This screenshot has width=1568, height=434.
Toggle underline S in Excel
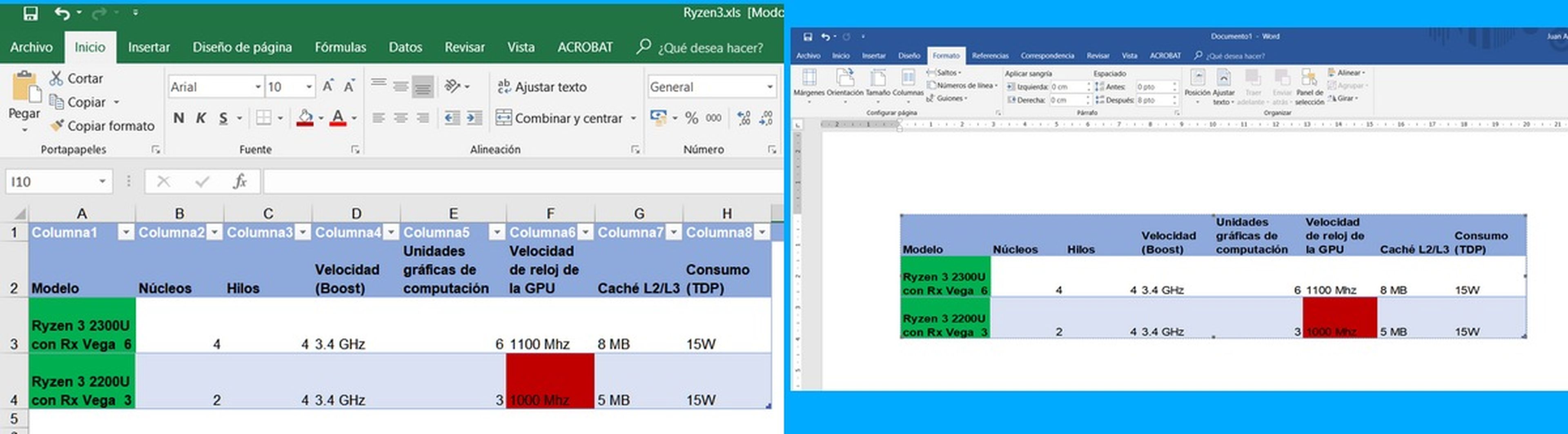223,118
